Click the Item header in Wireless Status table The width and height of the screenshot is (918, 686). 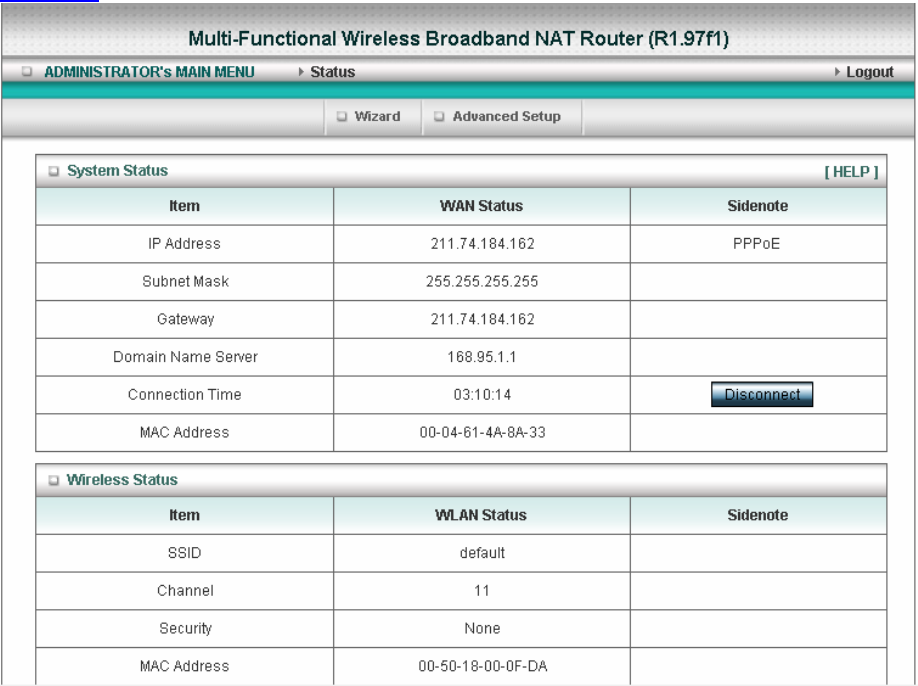click(x=184, y=515)
